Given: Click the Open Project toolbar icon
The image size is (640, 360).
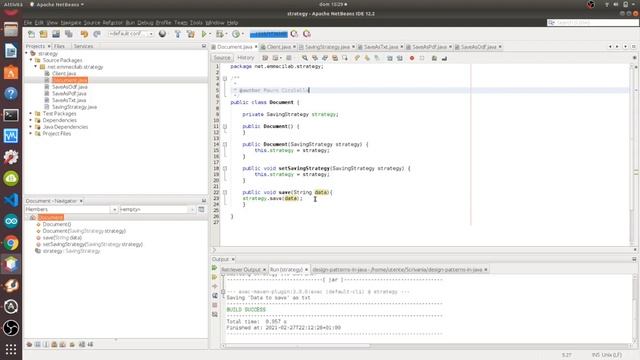Looking at the screenshot, I should [x=56, y=34].
